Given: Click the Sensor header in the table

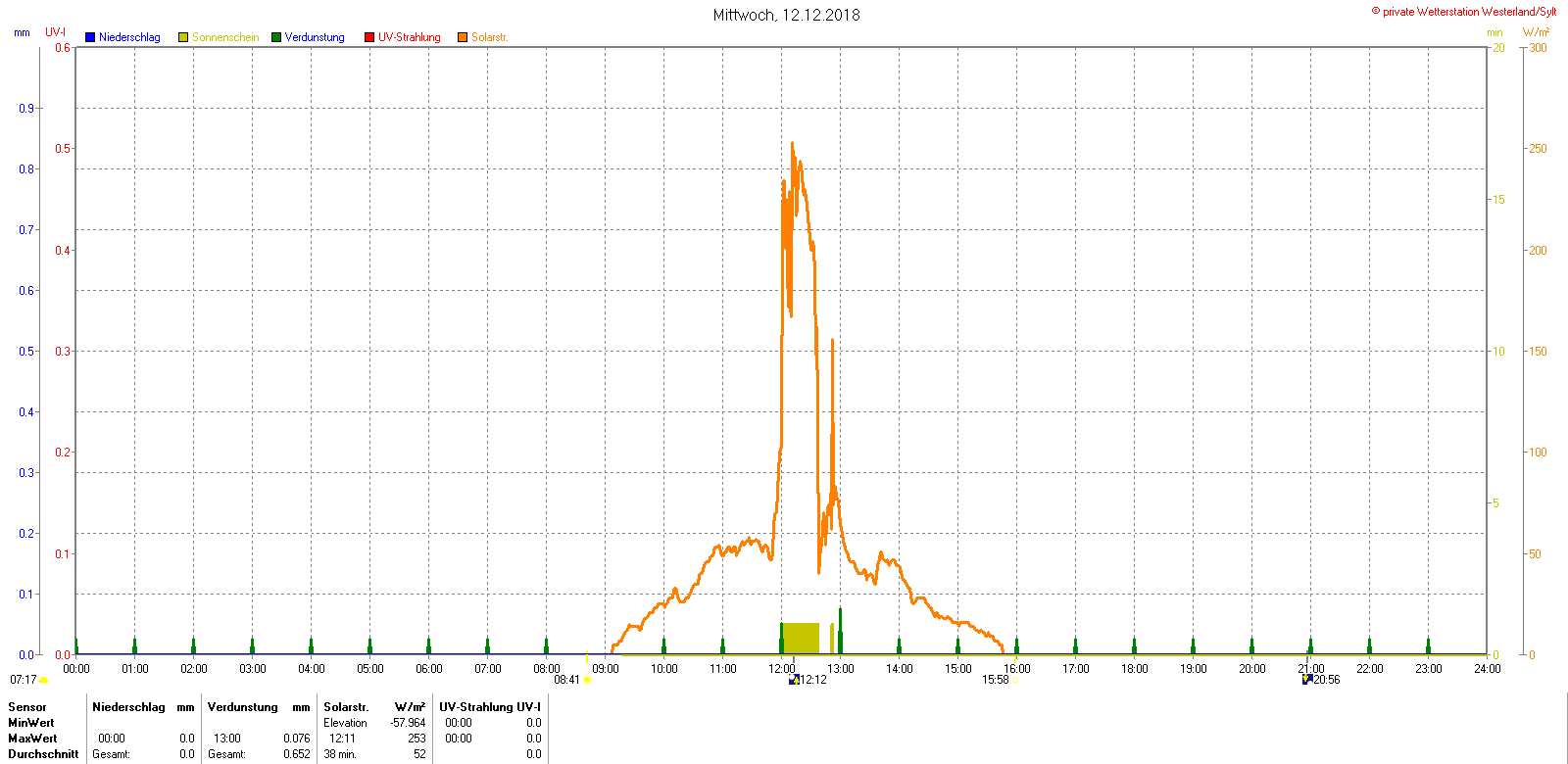Looking at the screenshot, I should tap(27, 707).
